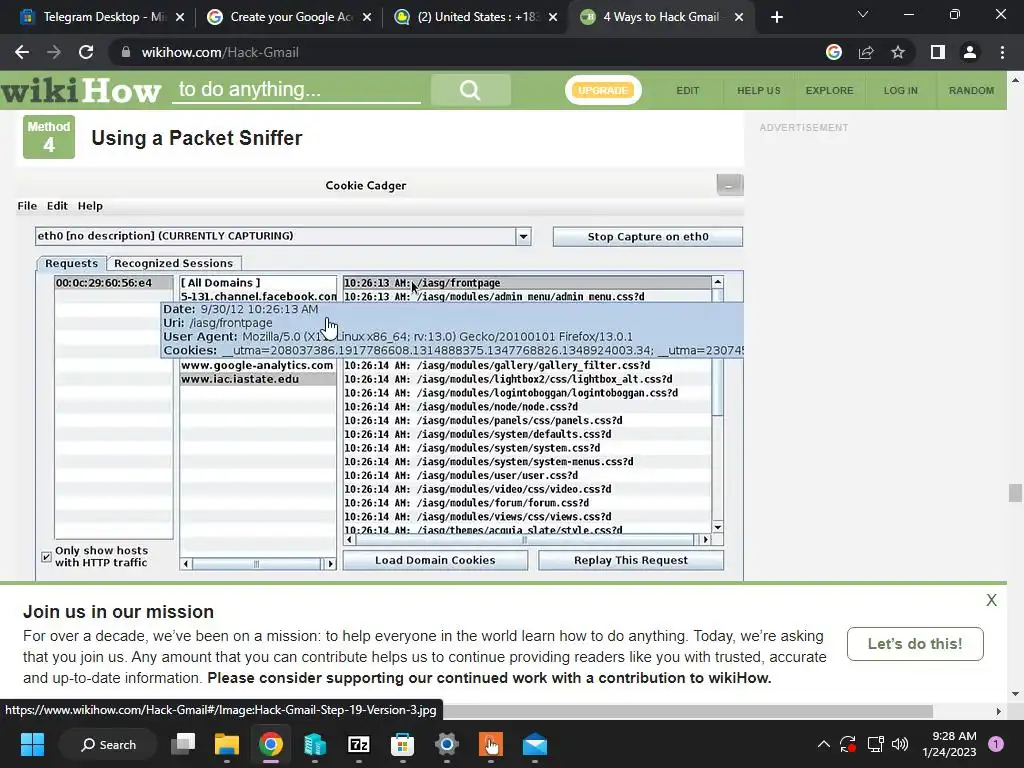Click the page vertical scrollbar thumb
1024x768 pixels.
(x=1015, y=492)
